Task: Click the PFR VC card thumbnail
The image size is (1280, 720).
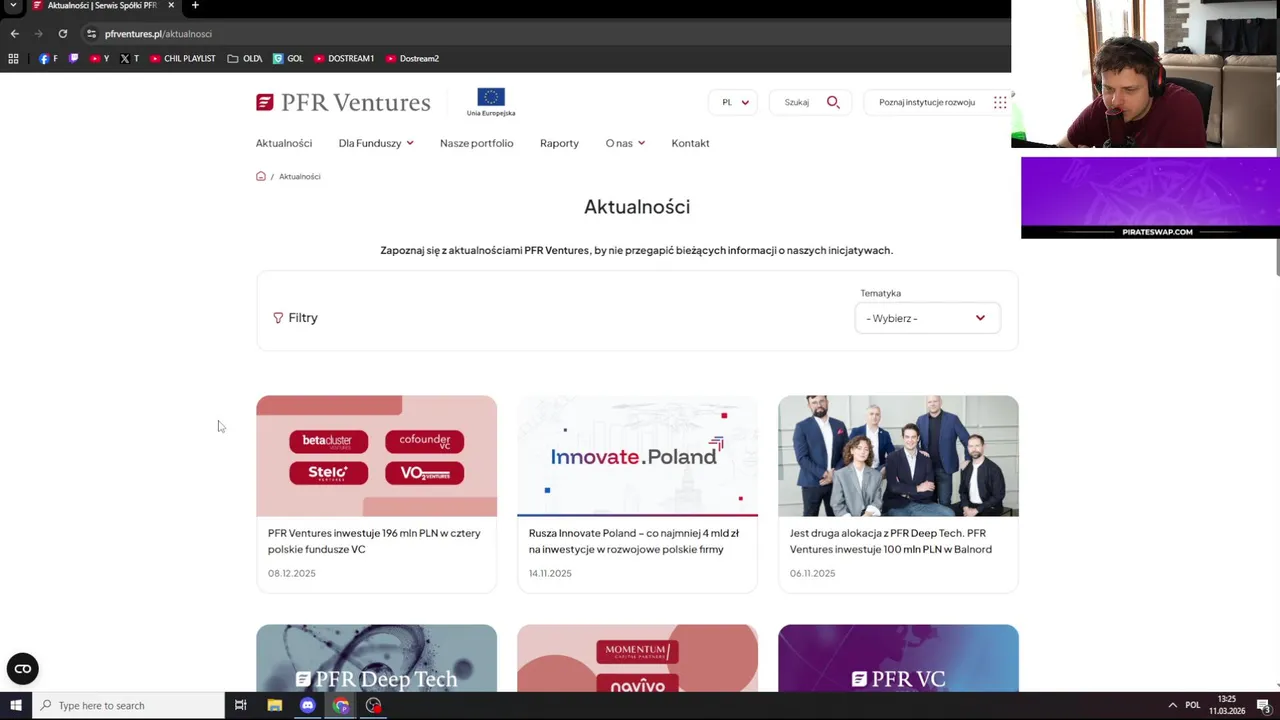Action: tap(898, 658)
